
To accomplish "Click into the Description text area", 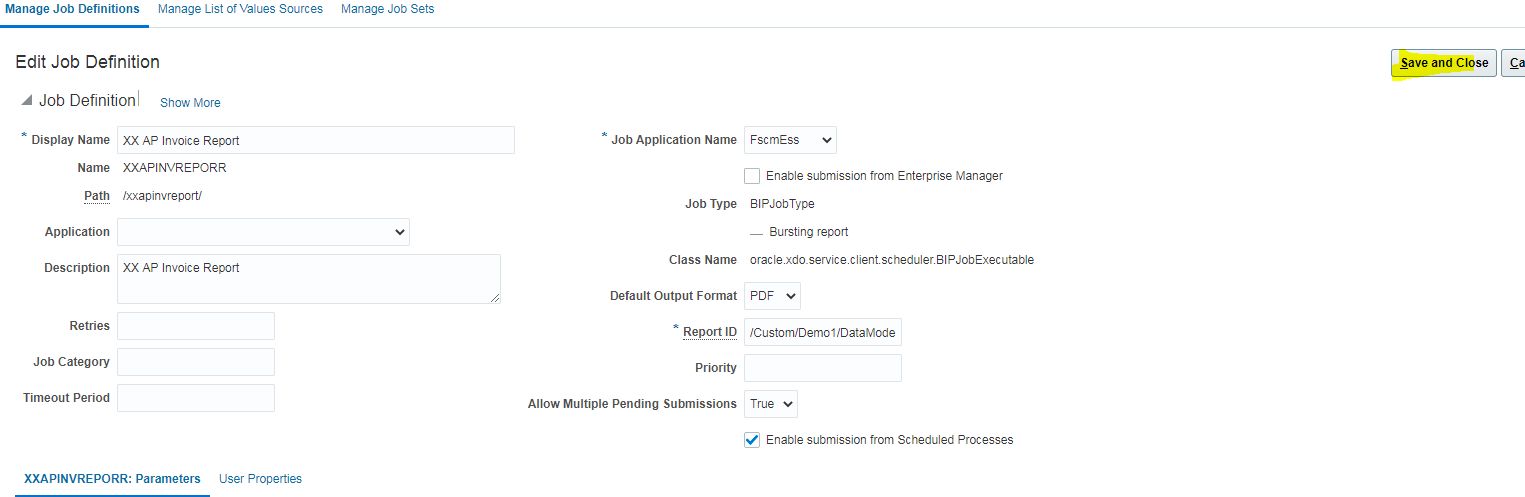I will coord(308,278).
